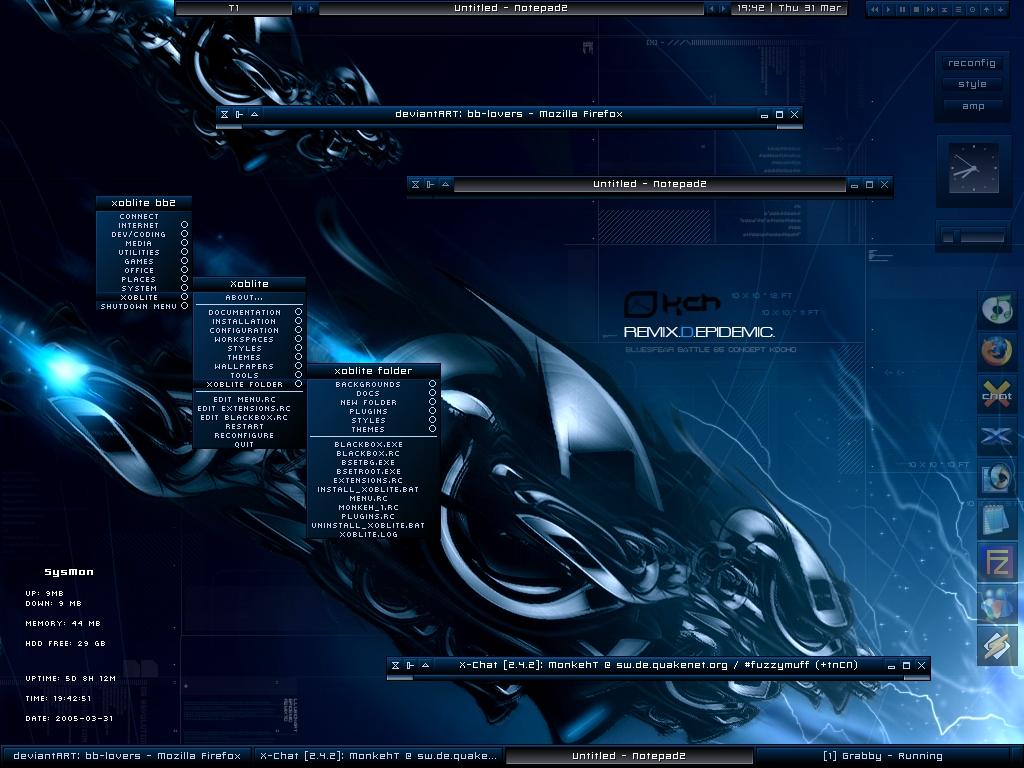Switch to deviantART Firefox taskbar button
Screen dimensions: 1024x768
click(x=127, y=756)
